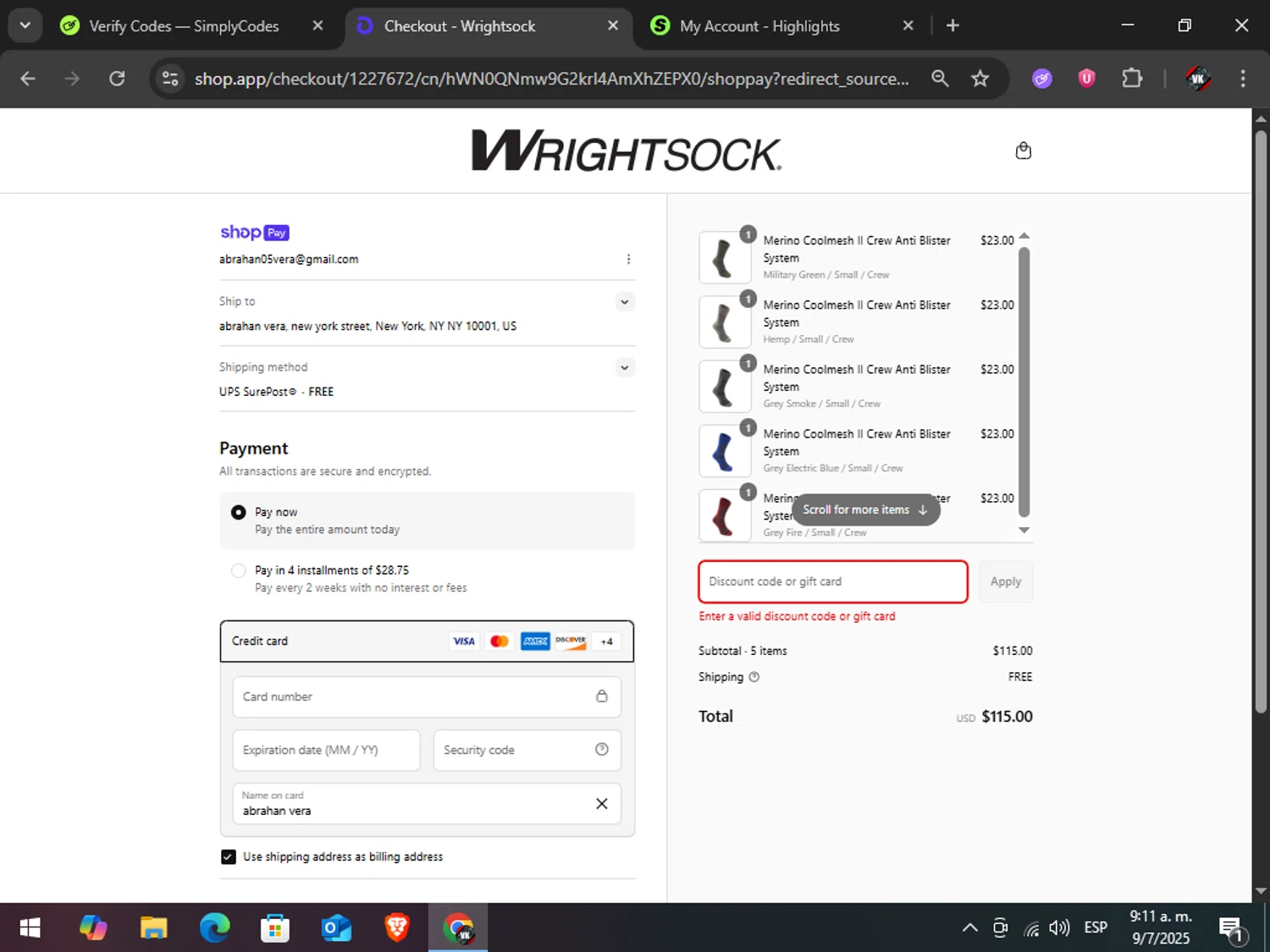Click the Mastercard logo
Screen dimensions: 1270x952
coord(500,641)
